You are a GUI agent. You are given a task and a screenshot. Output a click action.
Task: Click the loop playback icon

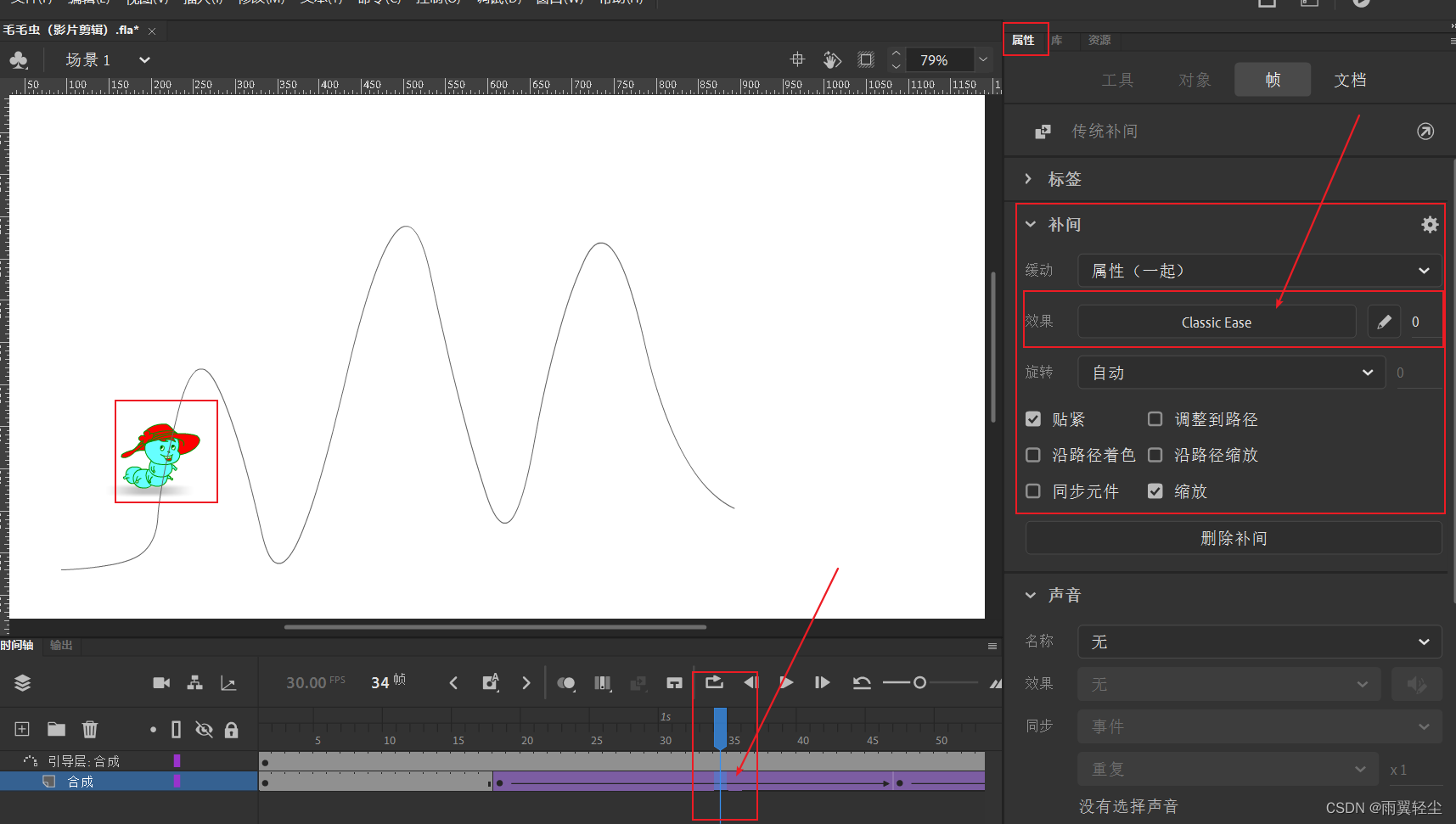tap(714, 682)
